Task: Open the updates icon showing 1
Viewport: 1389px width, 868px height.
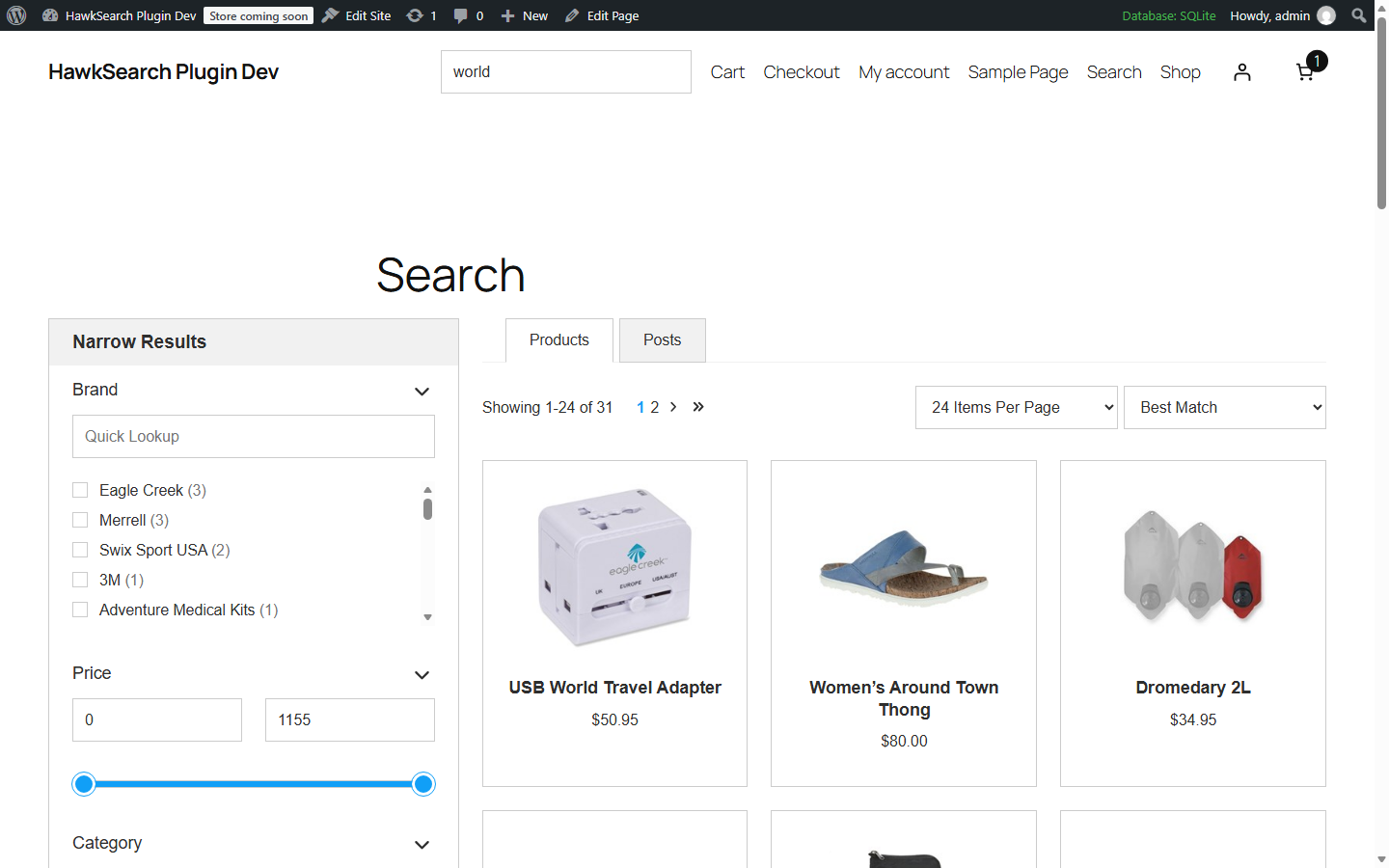Action: pos(415,15)
